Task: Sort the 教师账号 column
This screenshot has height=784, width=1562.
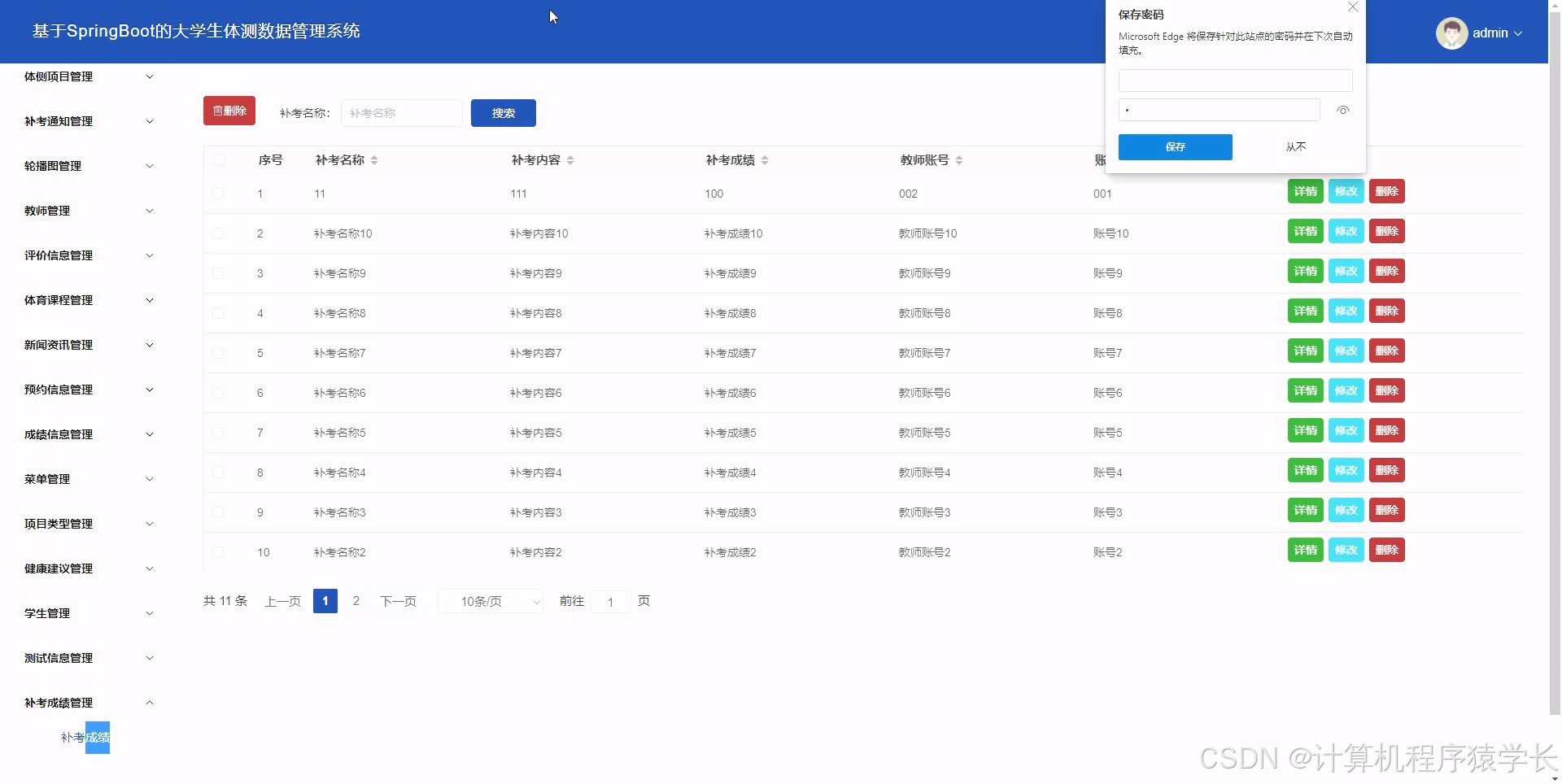Action: tap(960, 160)
